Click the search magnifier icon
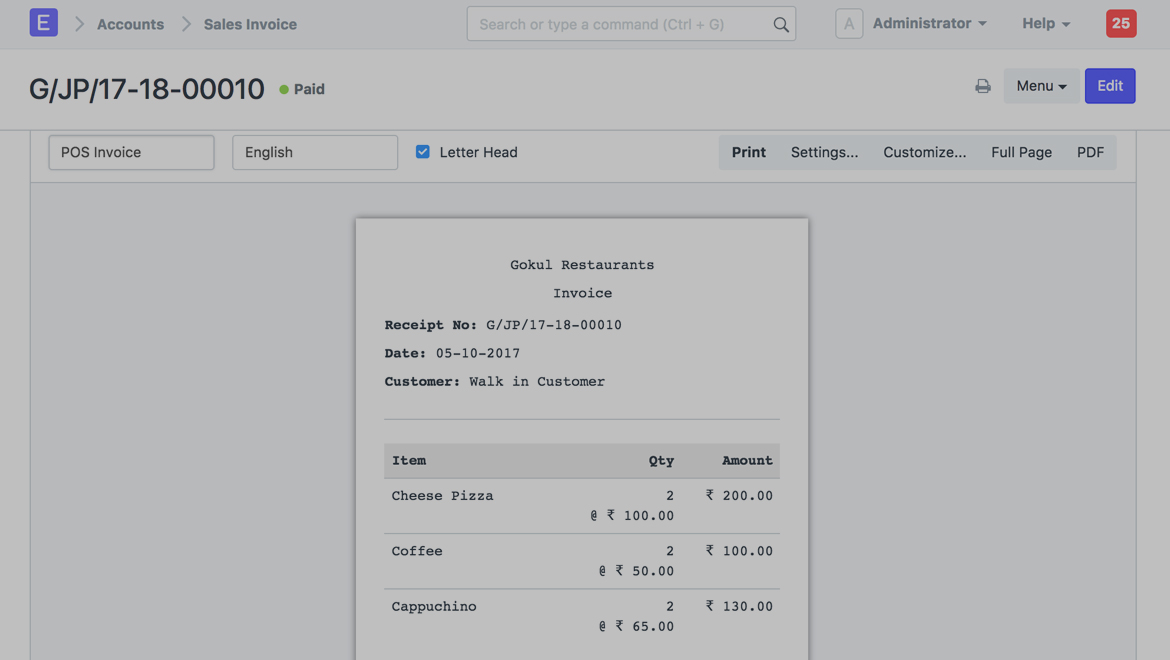The height and width of the screenshot is (660, 1170). [780, 25]
